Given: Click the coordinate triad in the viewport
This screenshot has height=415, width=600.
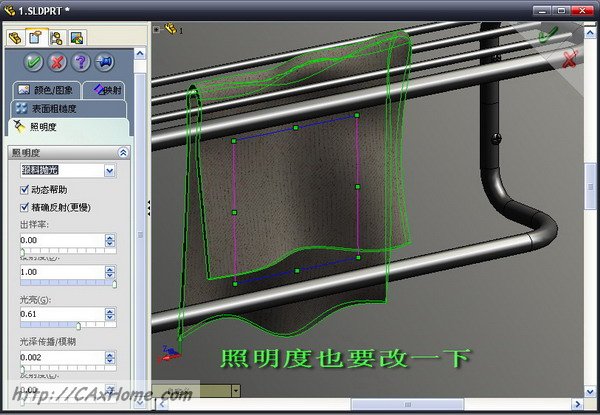Looking at the screenshot, I should 169,354.
